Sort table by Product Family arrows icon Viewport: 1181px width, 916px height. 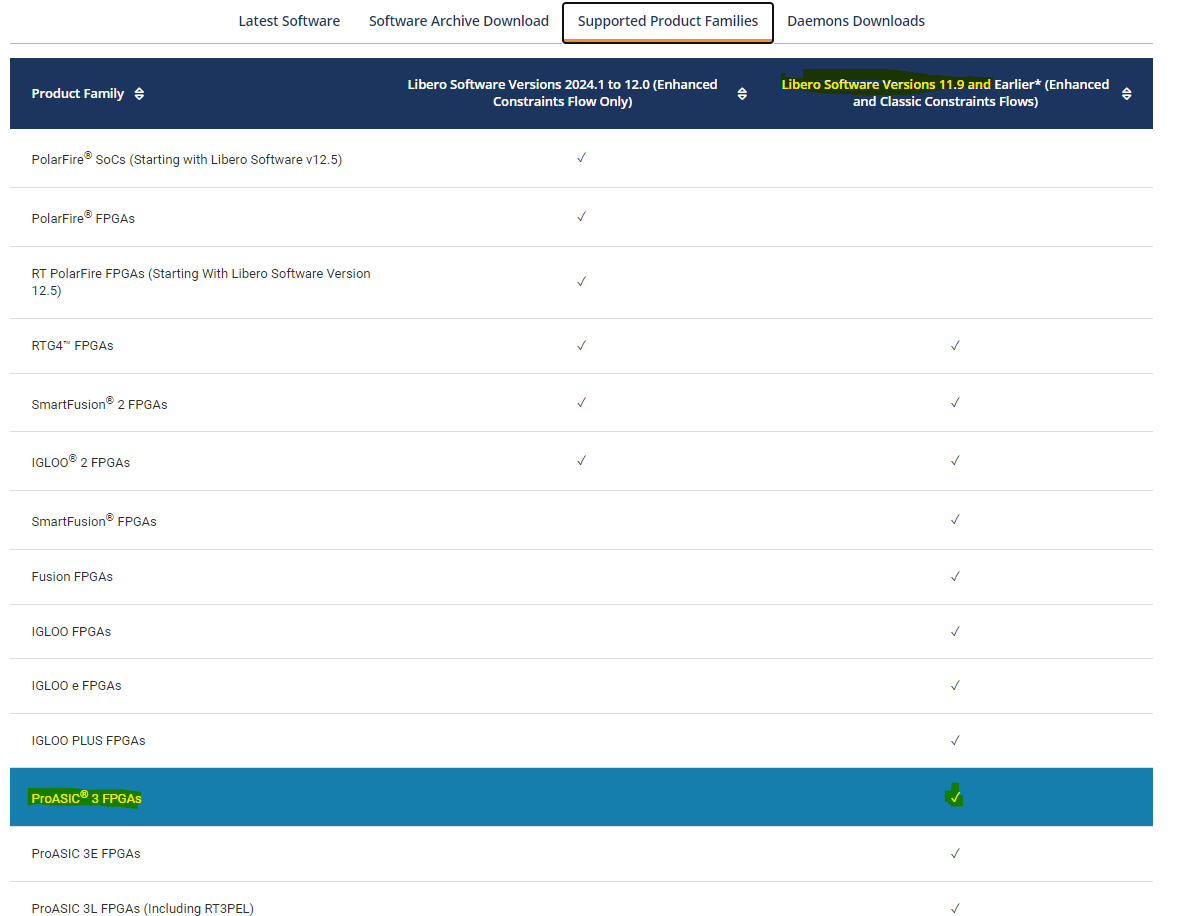click(139, 94)
